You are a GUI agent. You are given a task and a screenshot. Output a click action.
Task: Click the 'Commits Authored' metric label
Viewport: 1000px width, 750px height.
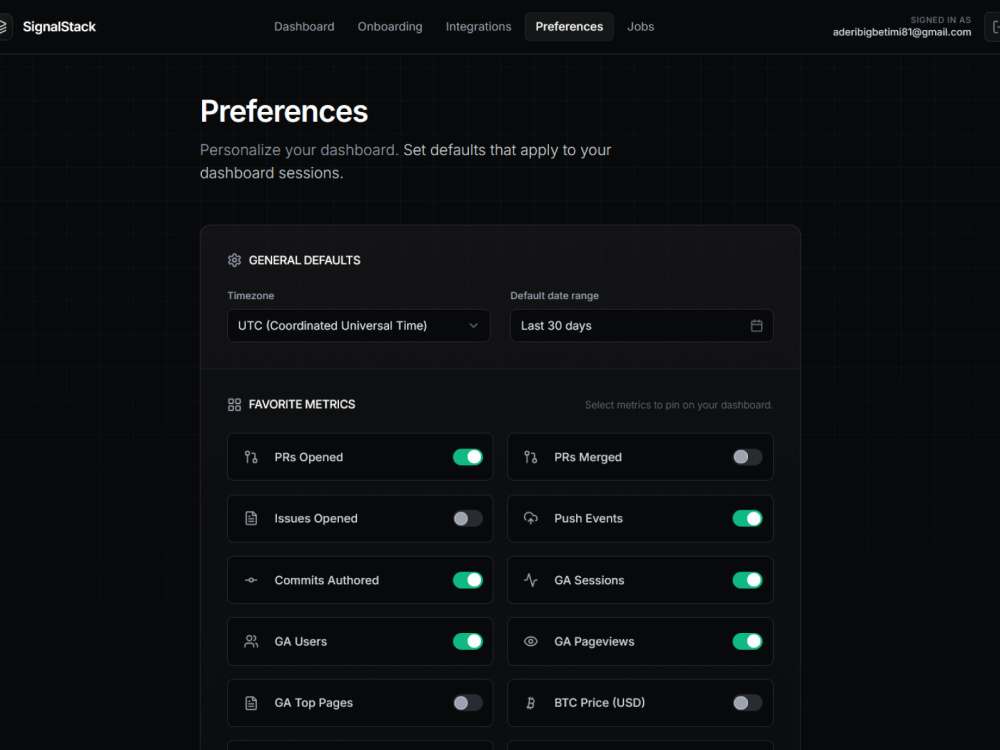327,580
